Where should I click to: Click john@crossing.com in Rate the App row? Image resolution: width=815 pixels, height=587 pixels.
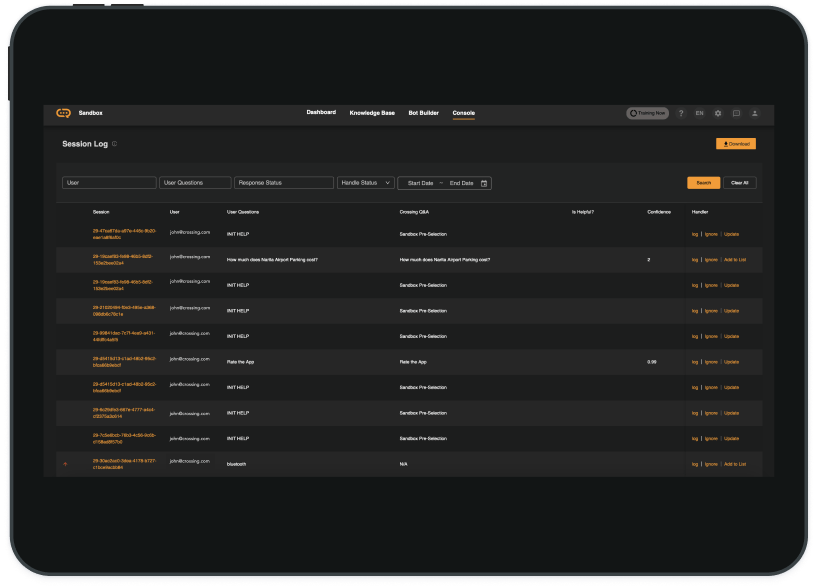pyautogui.click(x=190, y=359)
